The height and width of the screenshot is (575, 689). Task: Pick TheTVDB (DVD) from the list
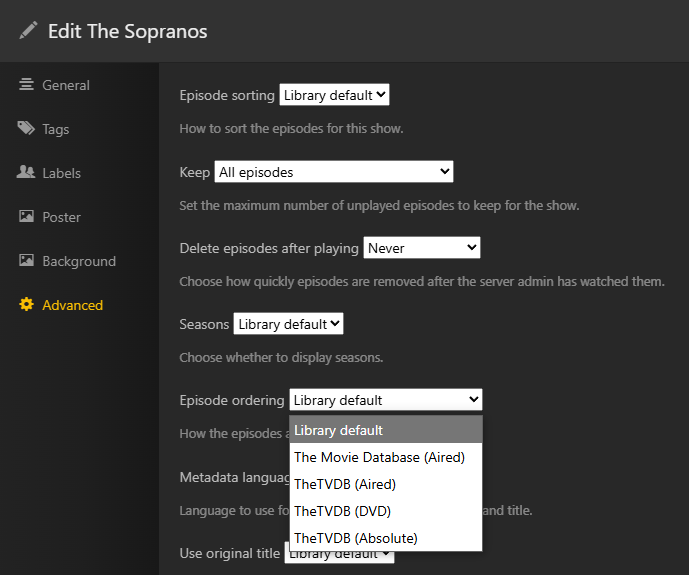(342, 511)
